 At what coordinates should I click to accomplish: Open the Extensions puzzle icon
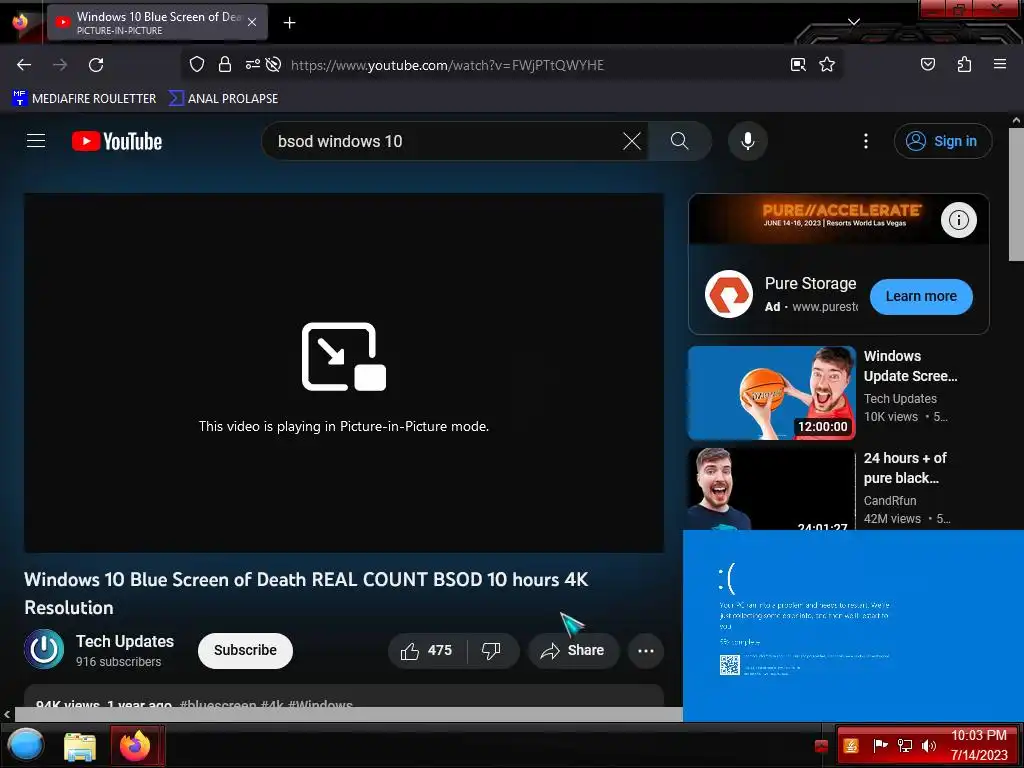964,64
